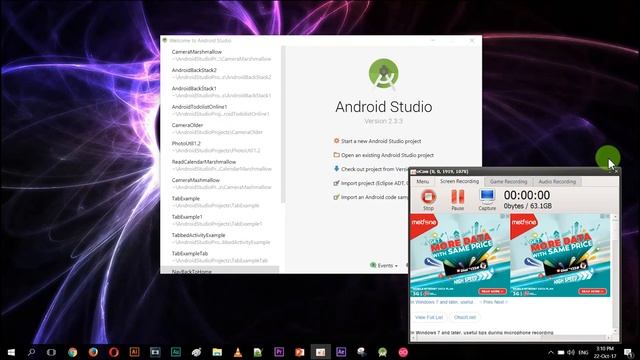Open recent project TabbedActivityExample
640x360 pixels.
tap(221, 239)
